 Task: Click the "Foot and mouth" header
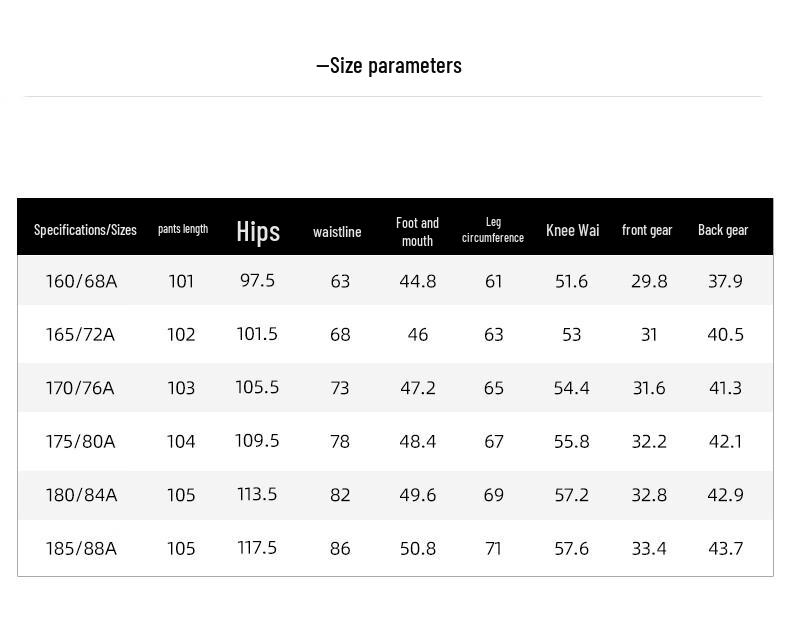[417, 231]
